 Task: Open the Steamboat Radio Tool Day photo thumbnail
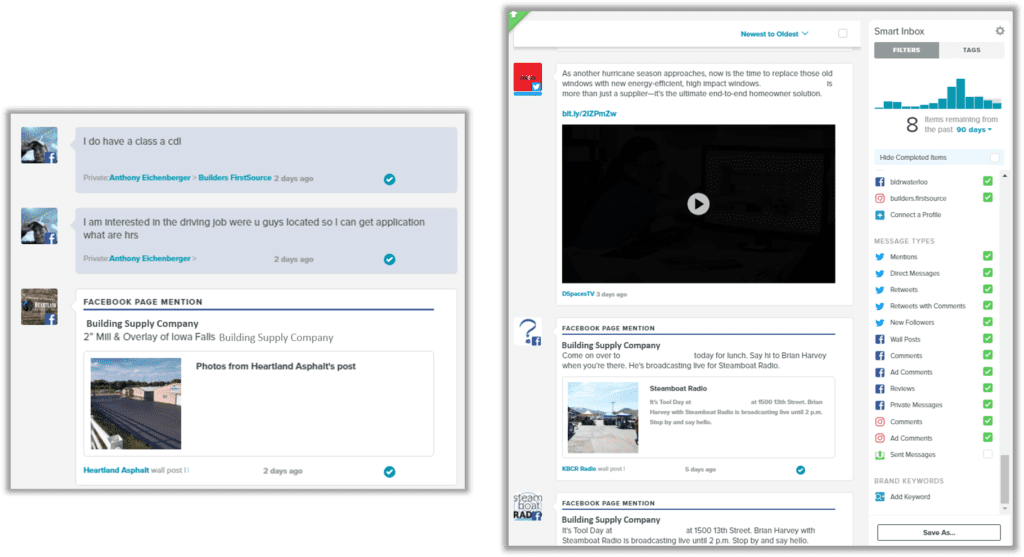point(603,418)
